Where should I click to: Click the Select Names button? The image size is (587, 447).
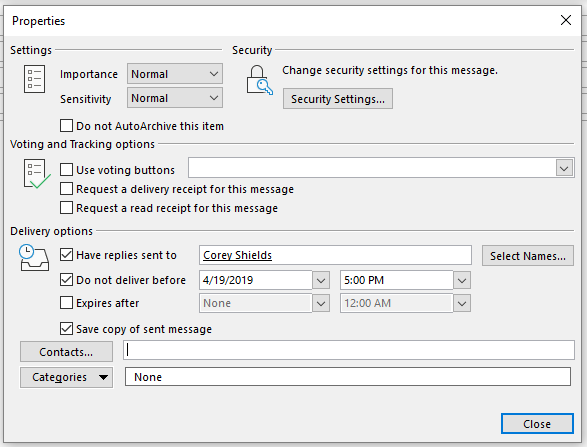pos(527,256)
